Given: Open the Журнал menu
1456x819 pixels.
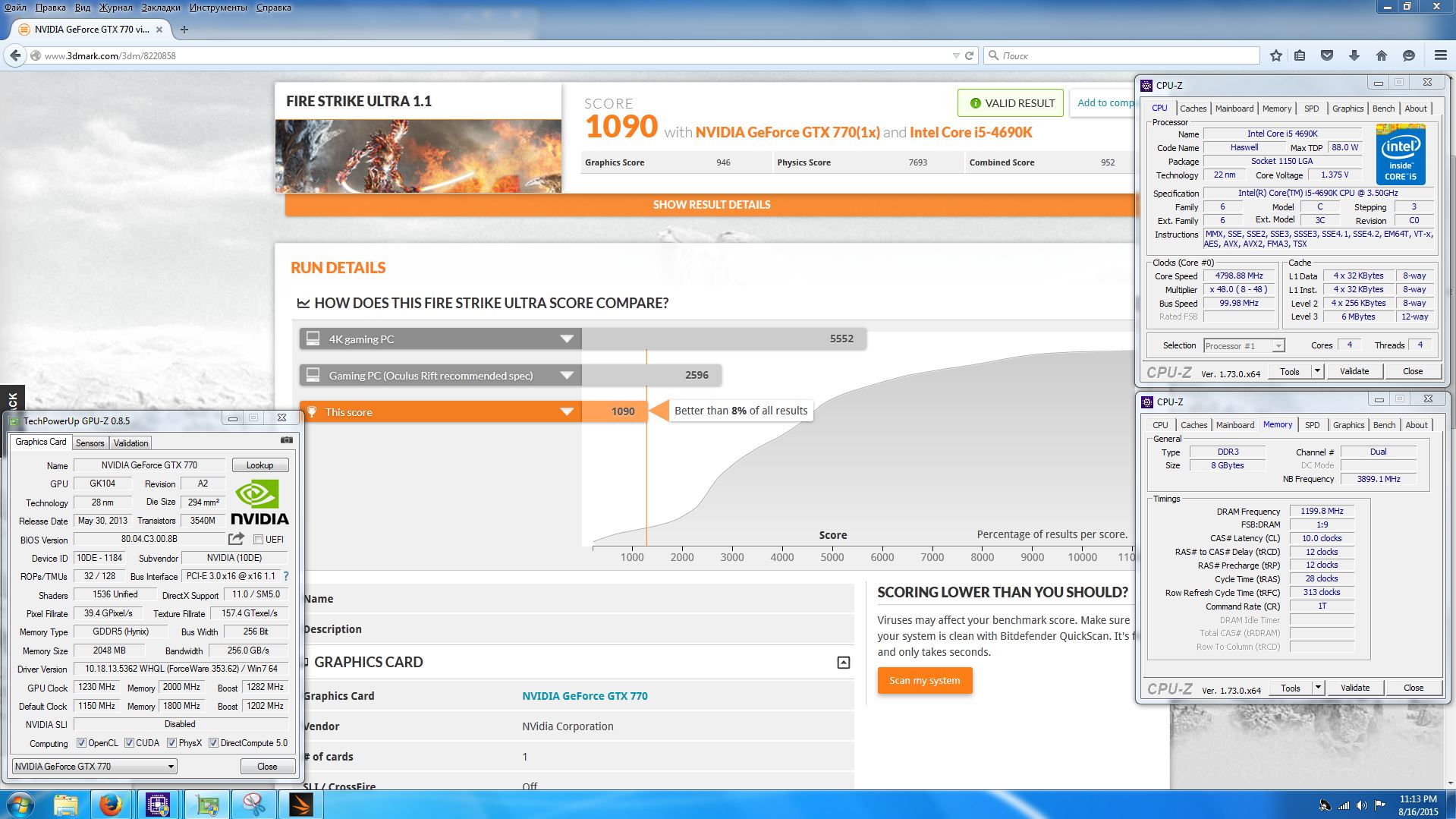Looking at the screenshot, I should (115, 7).
